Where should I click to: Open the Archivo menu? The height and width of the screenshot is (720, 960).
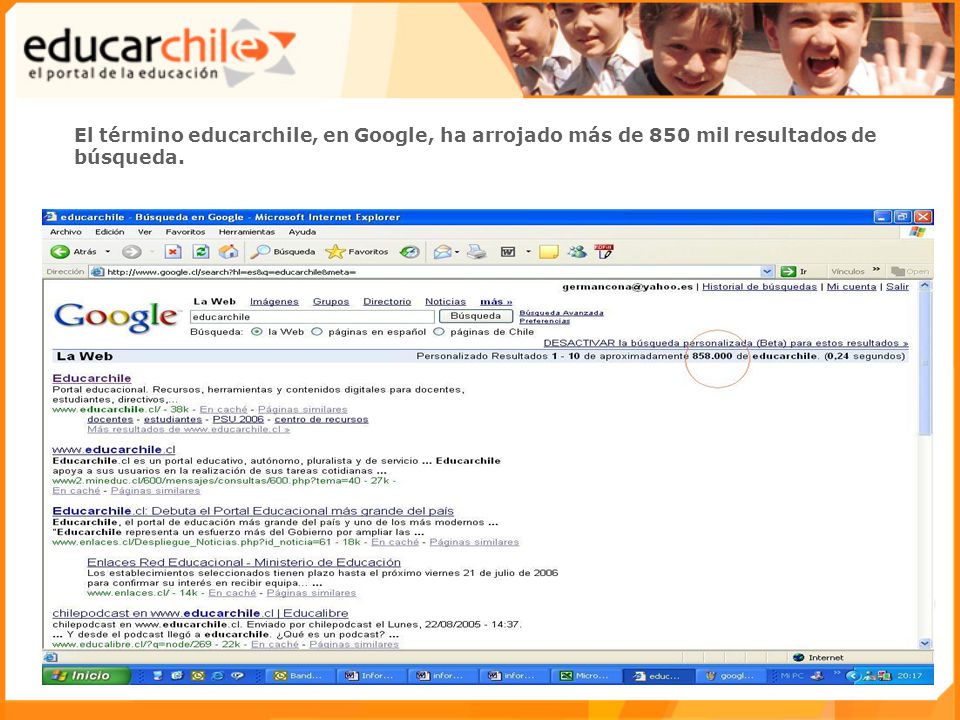[x=66, y=232]
